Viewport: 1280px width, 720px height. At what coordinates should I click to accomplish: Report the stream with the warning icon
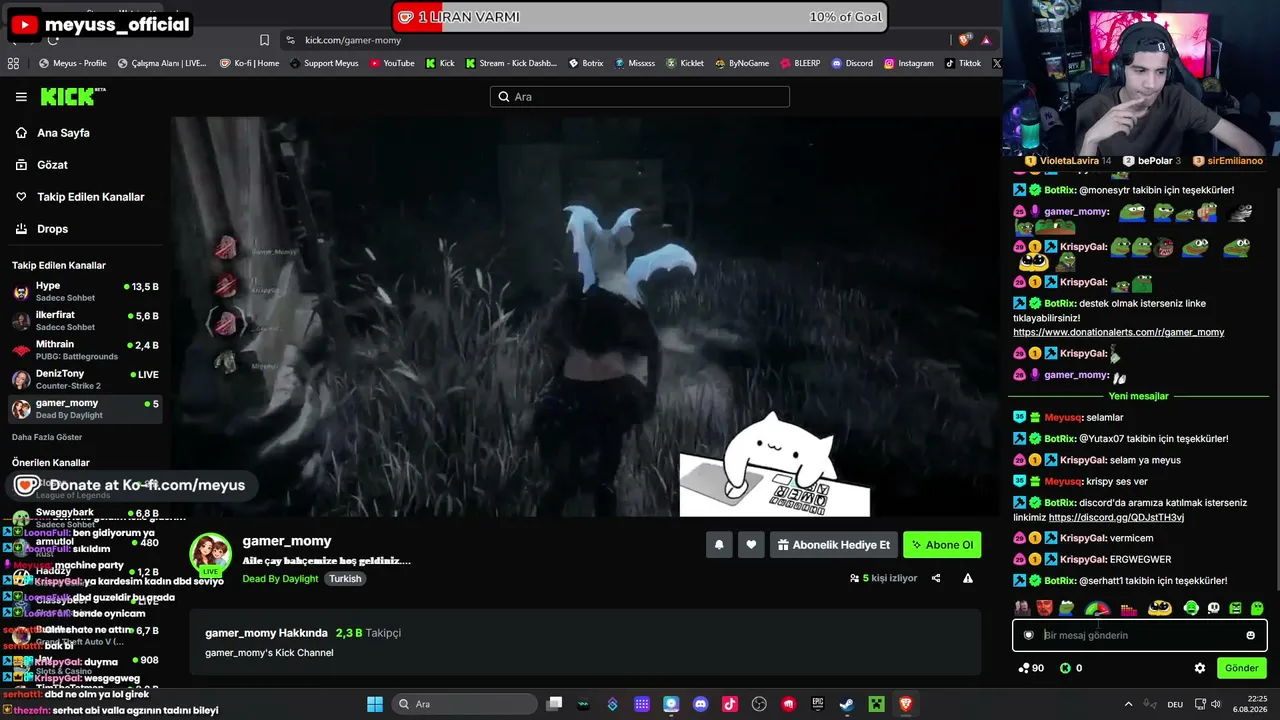(x=967, y=578)
